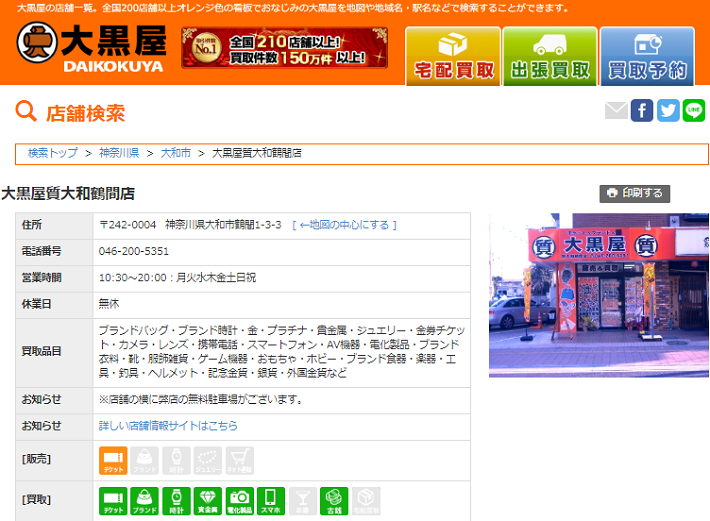Select phone number 046-200-5351

[134, 251]
